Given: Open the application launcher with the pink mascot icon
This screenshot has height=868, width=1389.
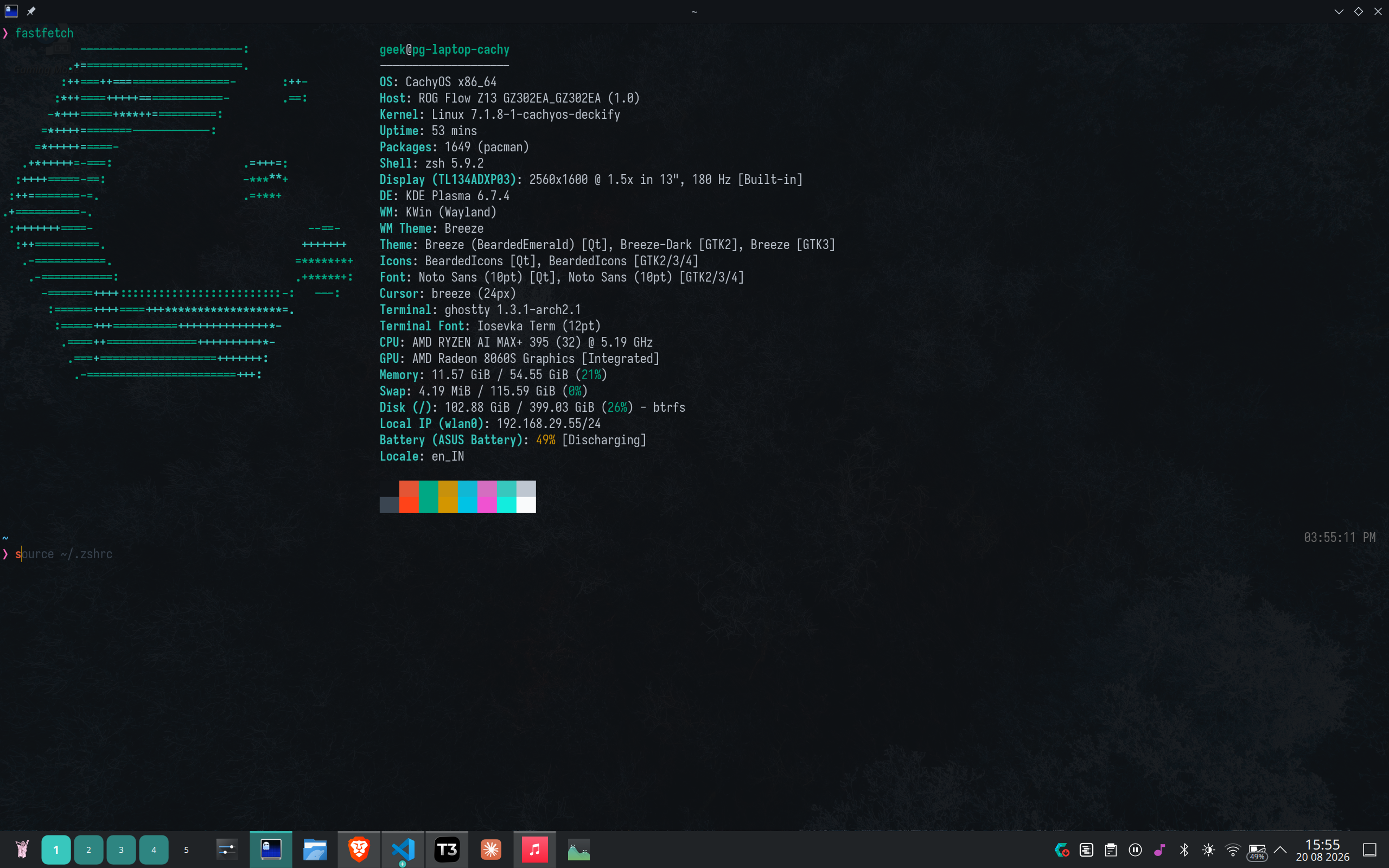Looking at the screenshot, I should (22, 849).
